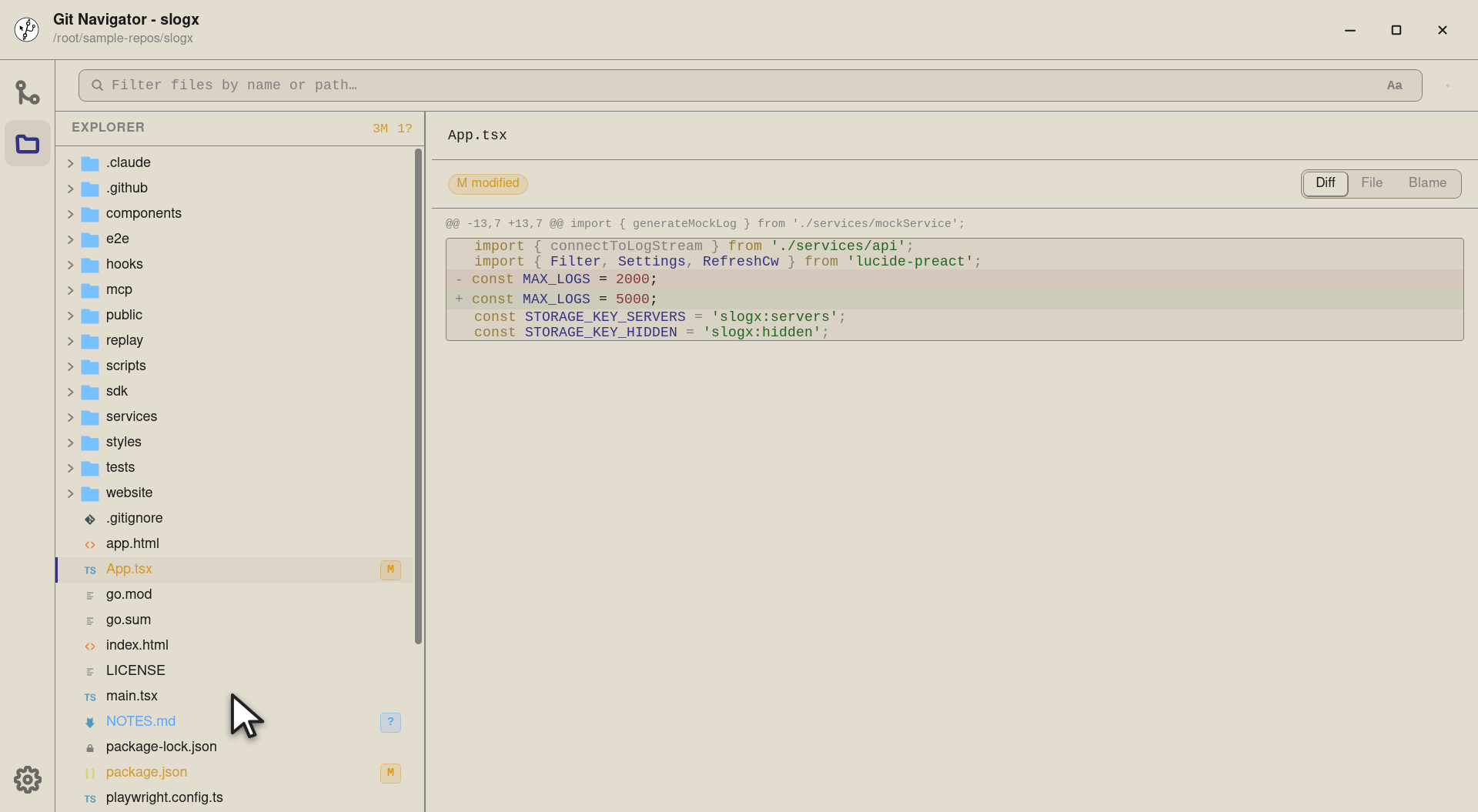Select the go.mod file name

coord(129,594)
